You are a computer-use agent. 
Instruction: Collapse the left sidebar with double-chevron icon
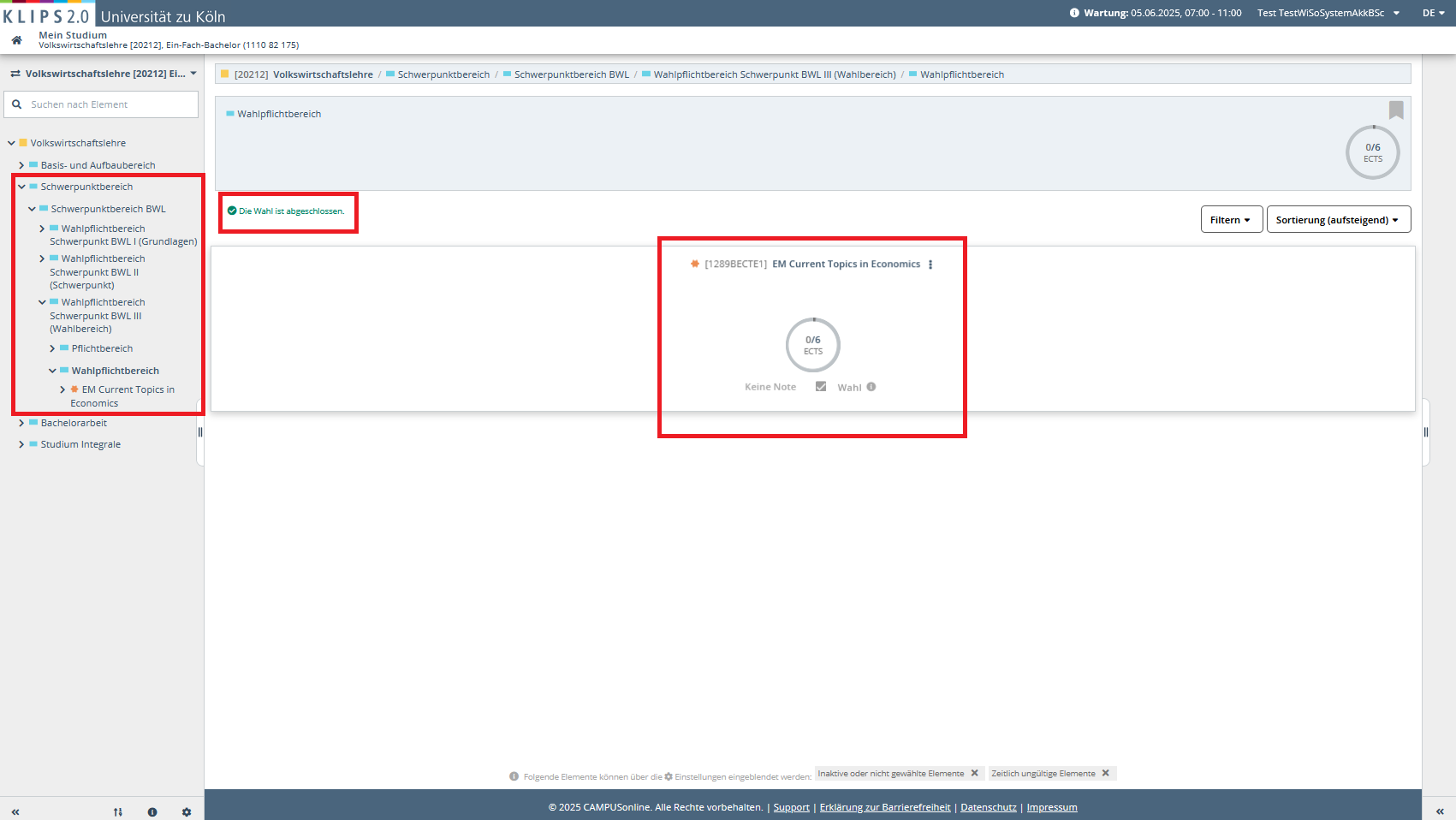pyautogui.click(x=15, y=811)
